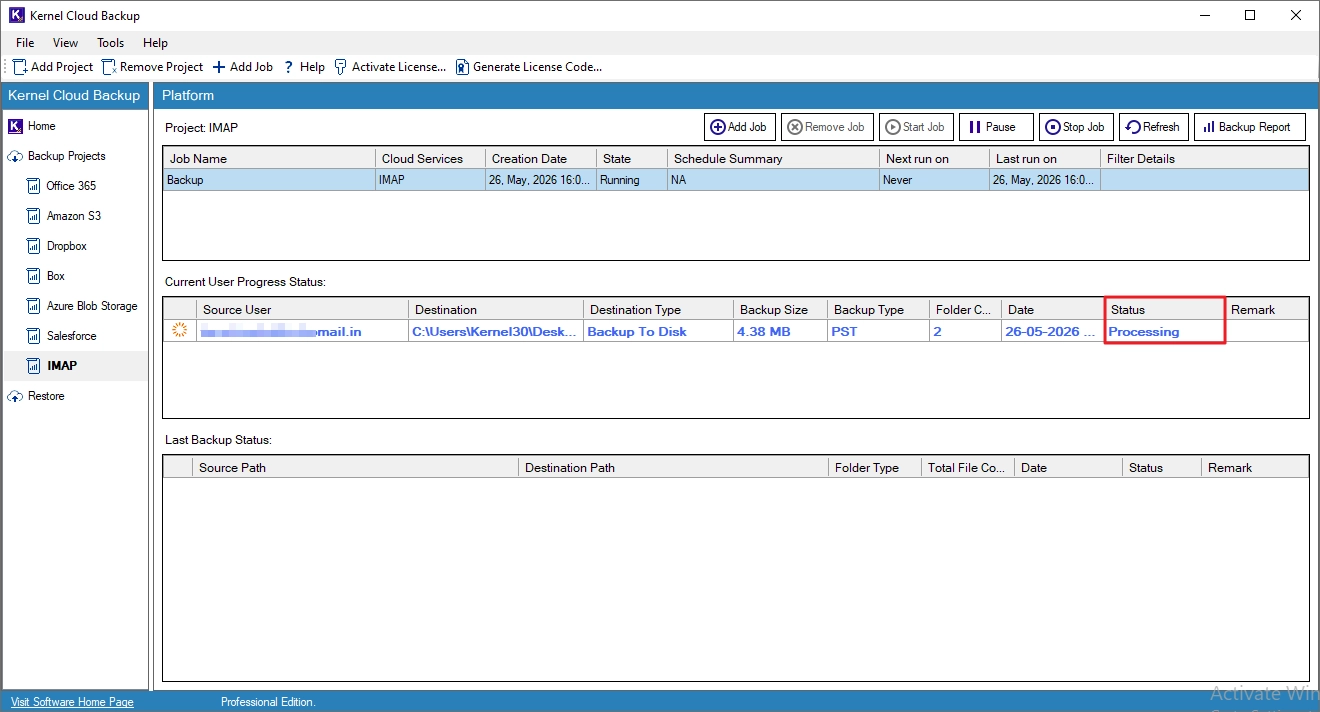Click the Start Job button
Viewport: 1320px width, 712px height.
point(916,127)
